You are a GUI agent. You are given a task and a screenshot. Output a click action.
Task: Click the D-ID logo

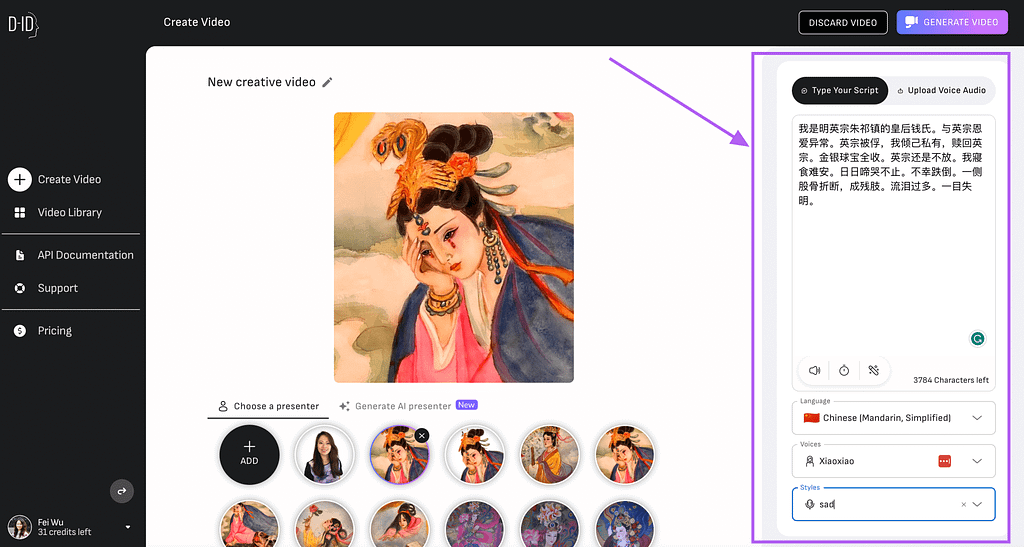point(22,25)
